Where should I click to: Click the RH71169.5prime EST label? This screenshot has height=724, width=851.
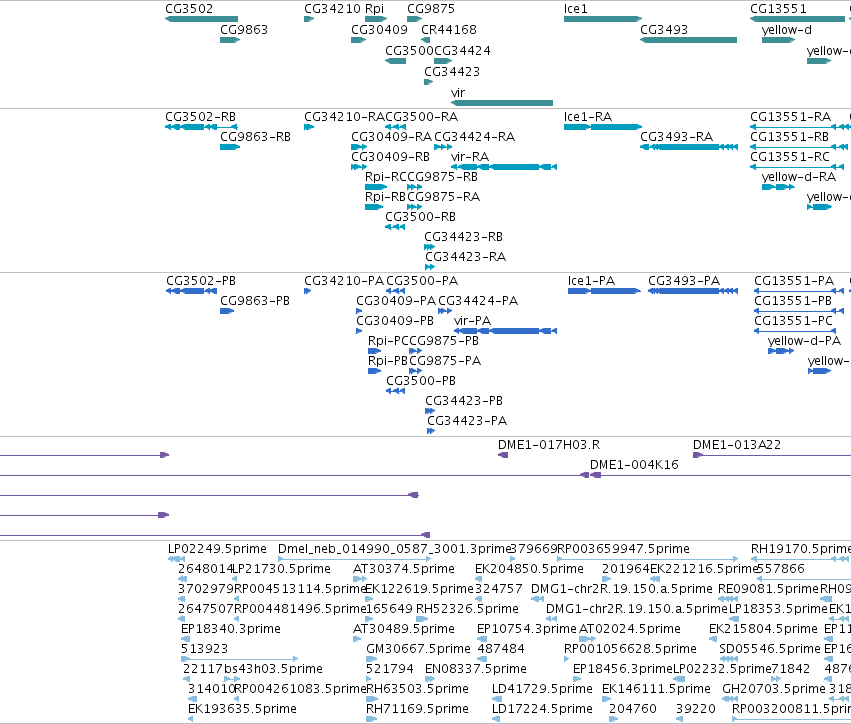[x=417, y=709]
